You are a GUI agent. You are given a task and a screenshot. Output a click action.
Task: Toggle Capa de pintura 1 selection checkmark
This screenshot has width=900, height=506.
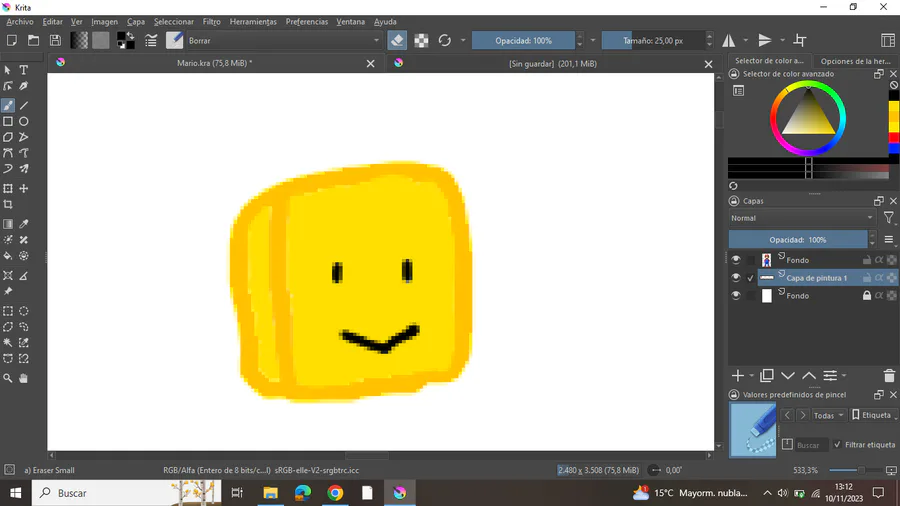pyautogui.click(x=750, y=278)
